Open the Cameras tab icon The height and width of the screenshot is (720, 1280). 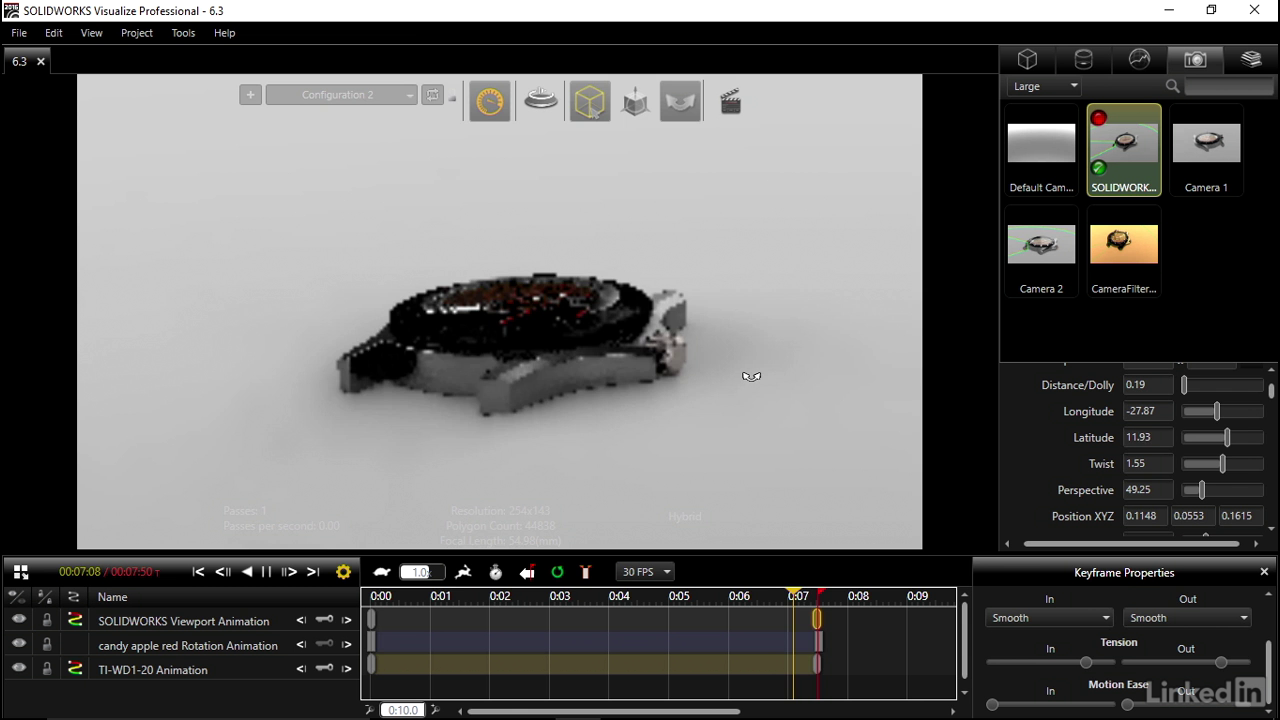click(x=1195, y=59)
